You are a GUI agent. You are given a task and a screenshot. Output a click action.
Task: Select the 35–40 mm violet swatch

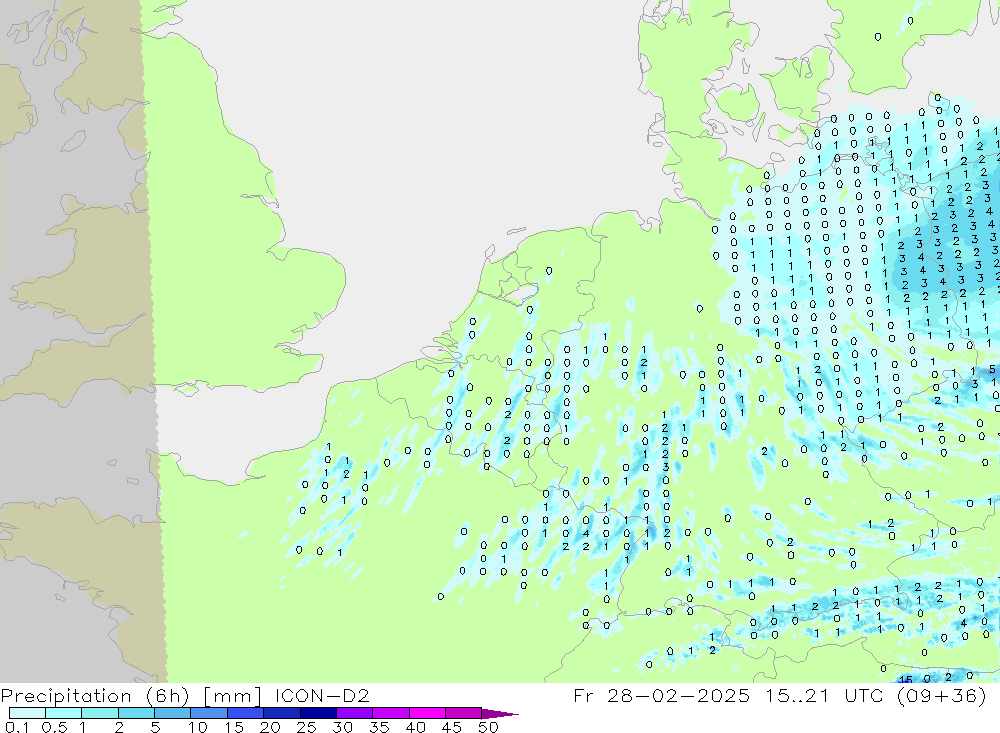coord(391,713)
